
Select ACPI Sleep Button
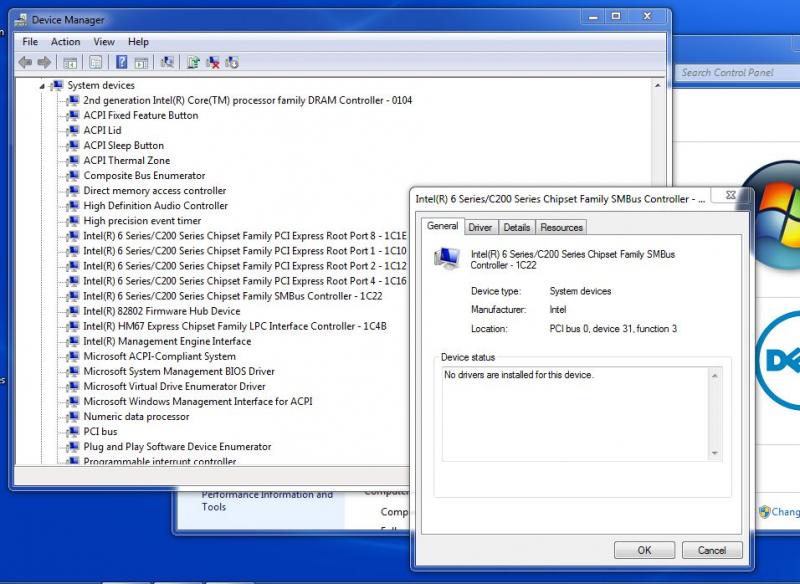pos(123,145)
